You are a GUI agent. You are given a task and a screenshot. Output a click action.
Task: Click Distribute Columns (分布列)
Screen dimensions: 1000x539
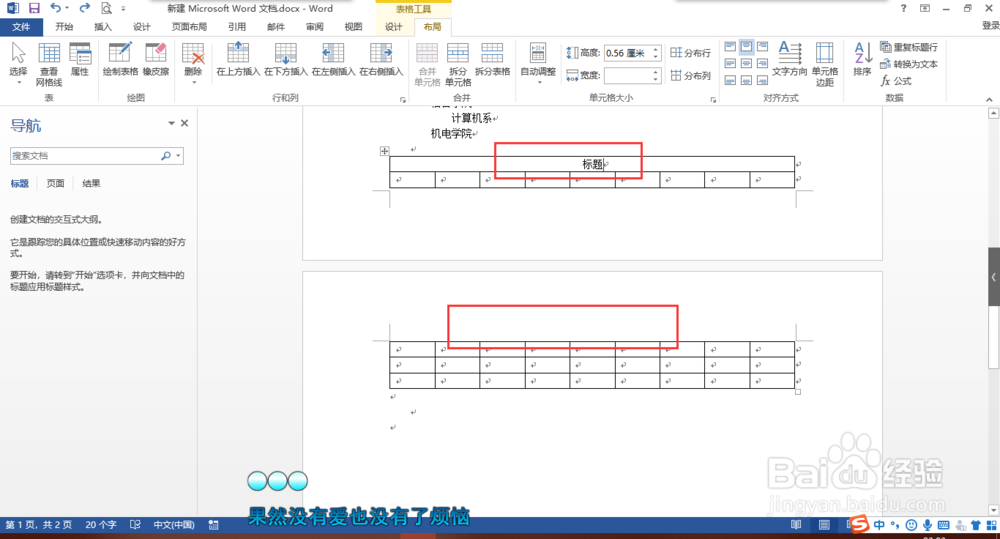pos(690,75)
